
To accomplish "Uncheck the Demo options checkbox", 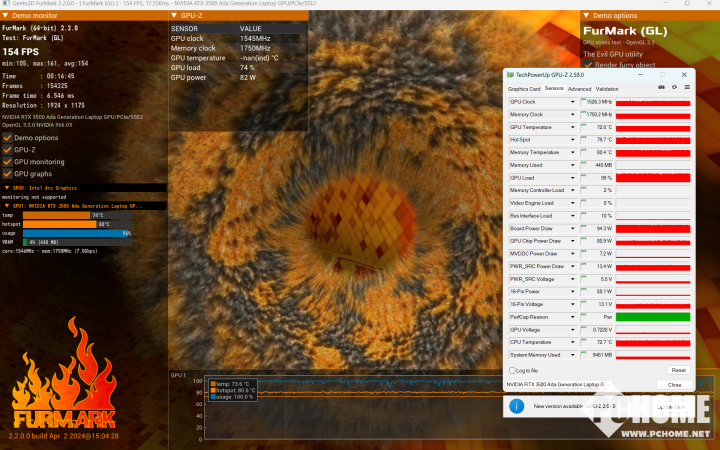I will 7,137.
